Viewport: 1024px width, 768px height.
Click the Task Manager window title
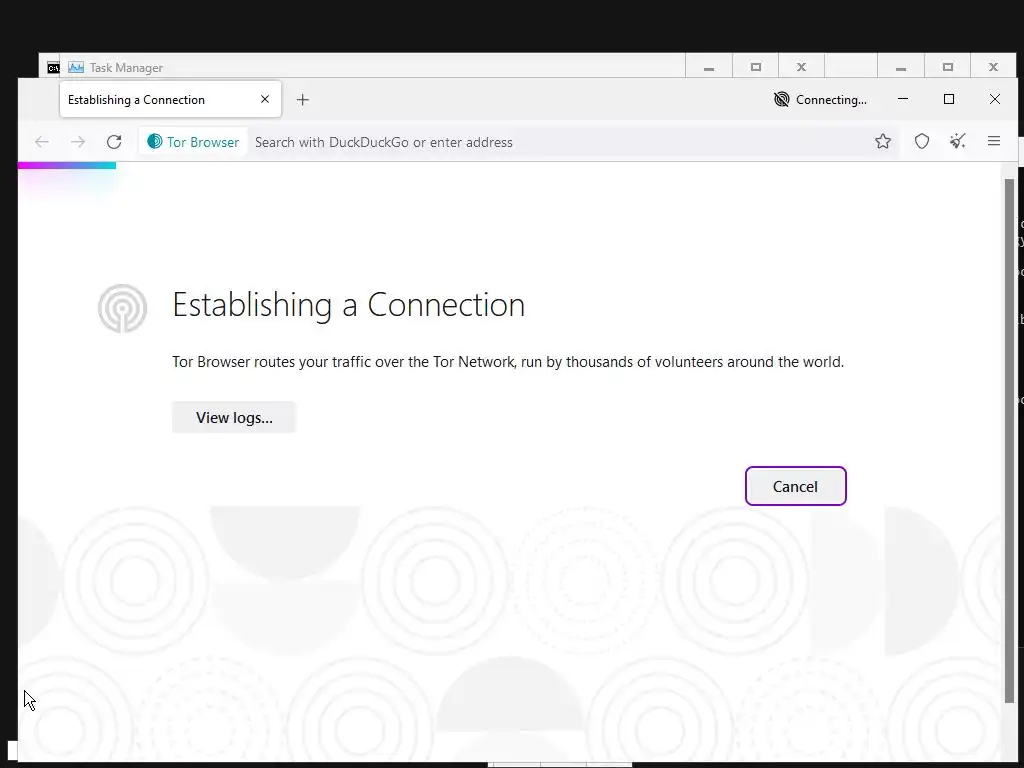(x=126, y=67)
